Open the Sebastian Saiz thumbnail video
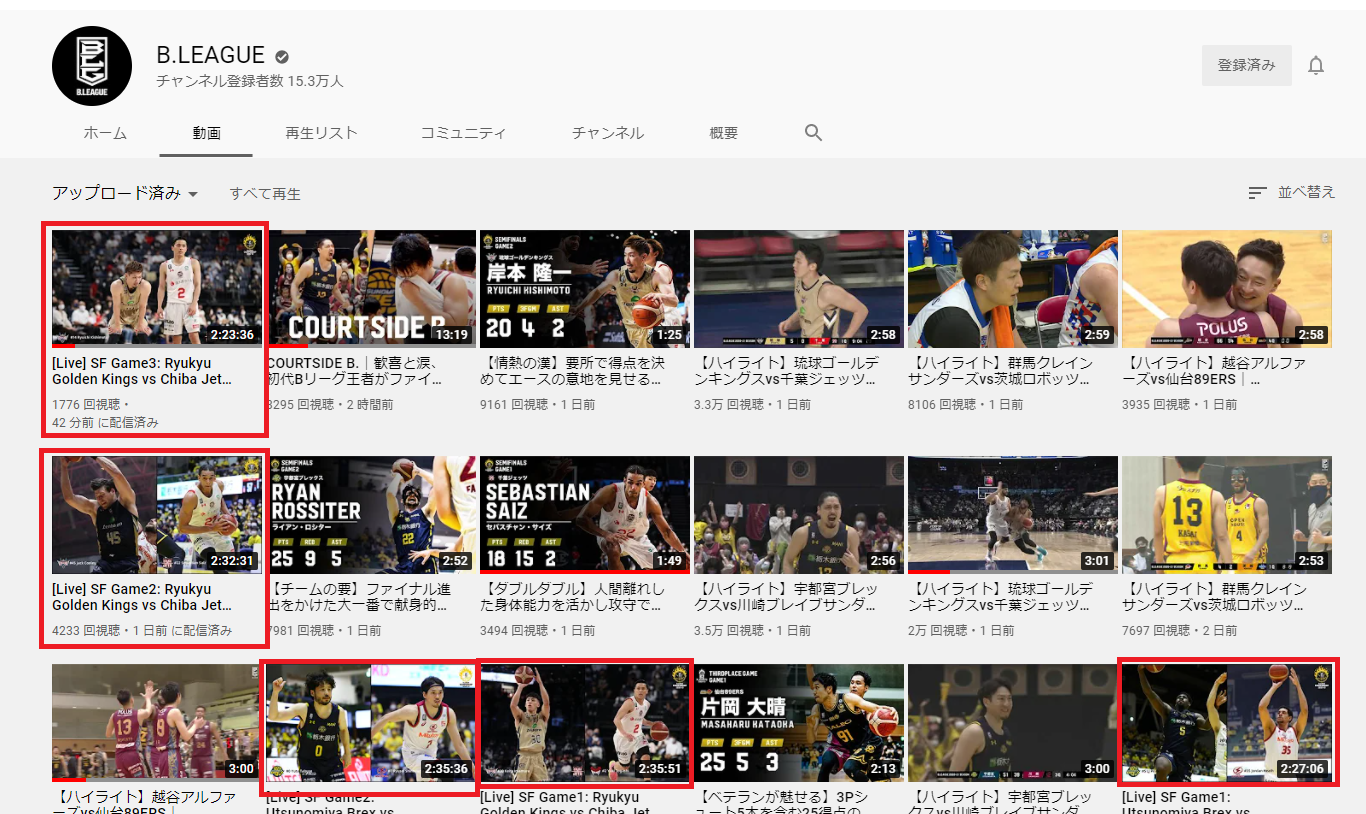The height and width of the screenshot is (814, 1366). click(x=585, y=514)
